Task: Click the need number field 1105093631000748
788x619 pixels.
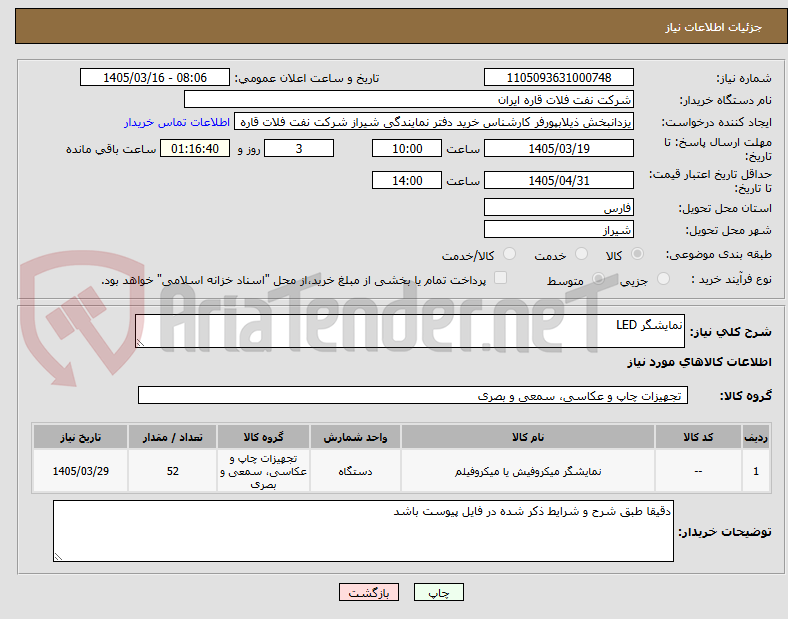Action: tap(559, 78)
